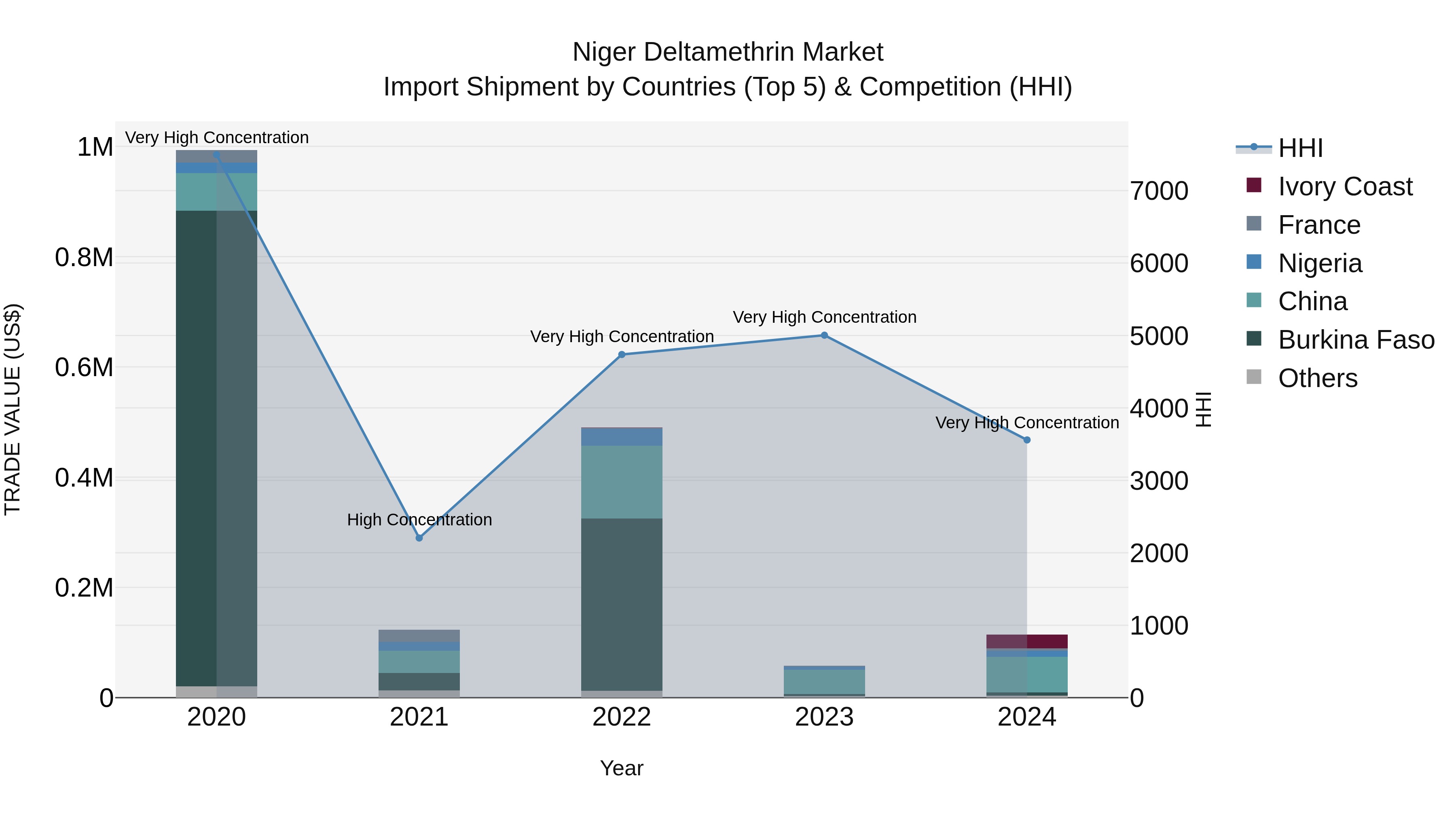The width and height of the screenshot is (1456, 819).
Task: Click the 'TRADE VALUE (US$)' axis title
Action: click(x=13, y=409)
